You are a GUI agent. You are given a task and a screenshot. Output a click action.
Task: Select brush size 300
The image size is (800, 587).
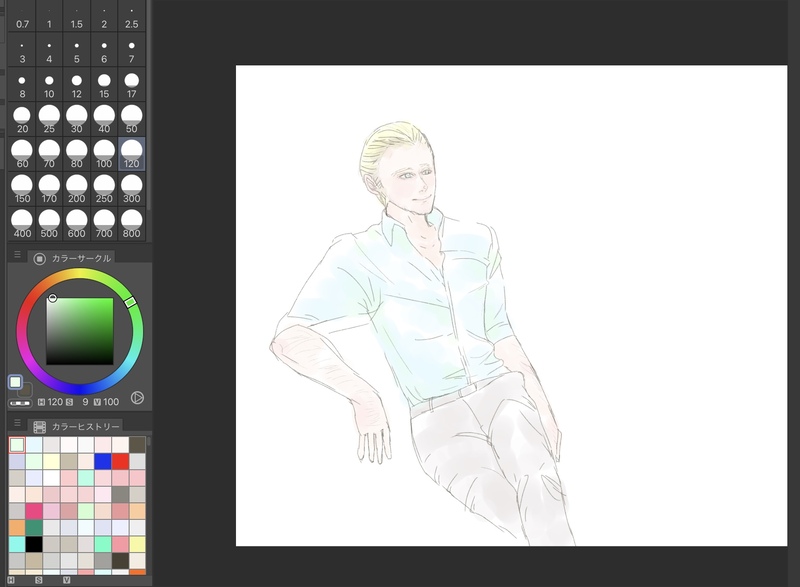(132, 189)
